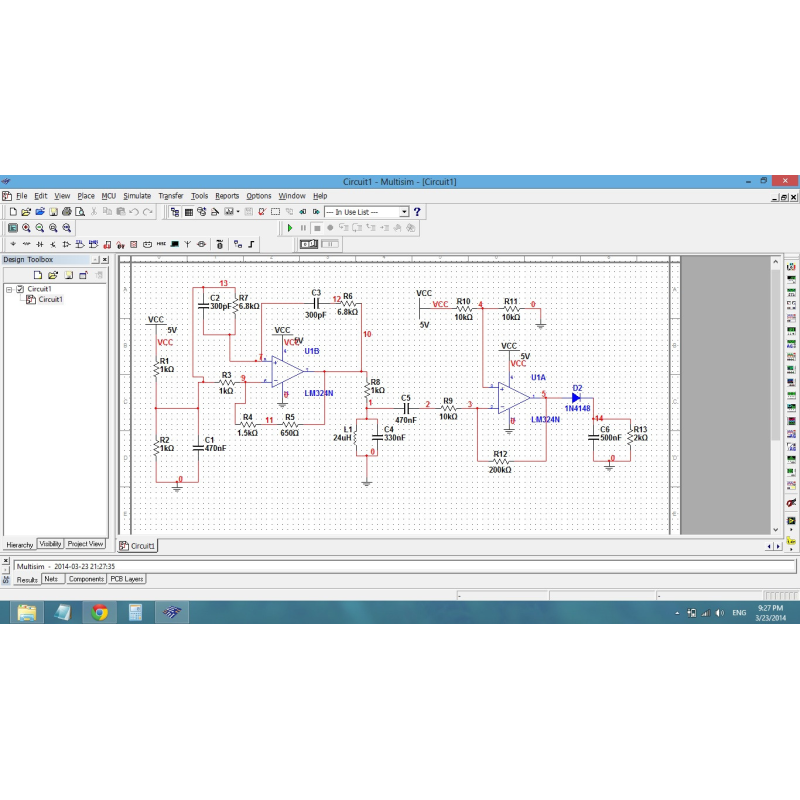The height and width of the screenshot is (800, 800).
Task: Collapse the Circuit1 tree node
Action: tap(9, 289)
